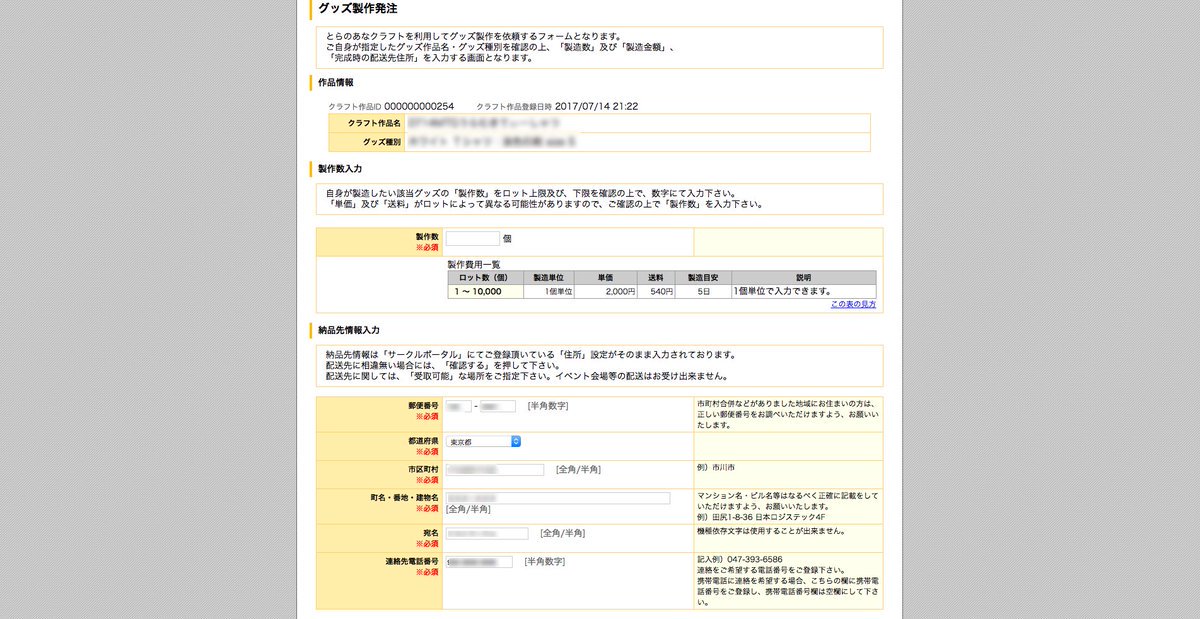Click the 製造目安 column header
1200x619 pixels.
tap(704, 277)
